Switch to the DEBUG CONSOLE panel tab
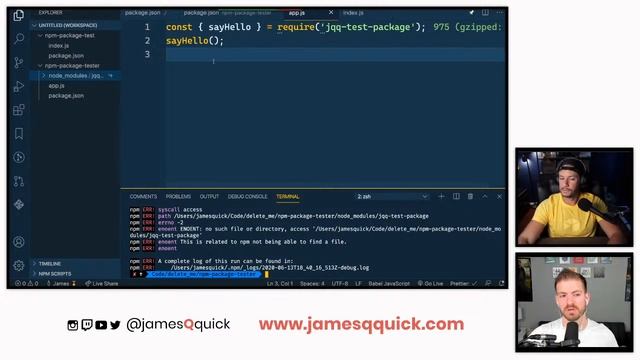The image size is (640, 360). [247, 196]
